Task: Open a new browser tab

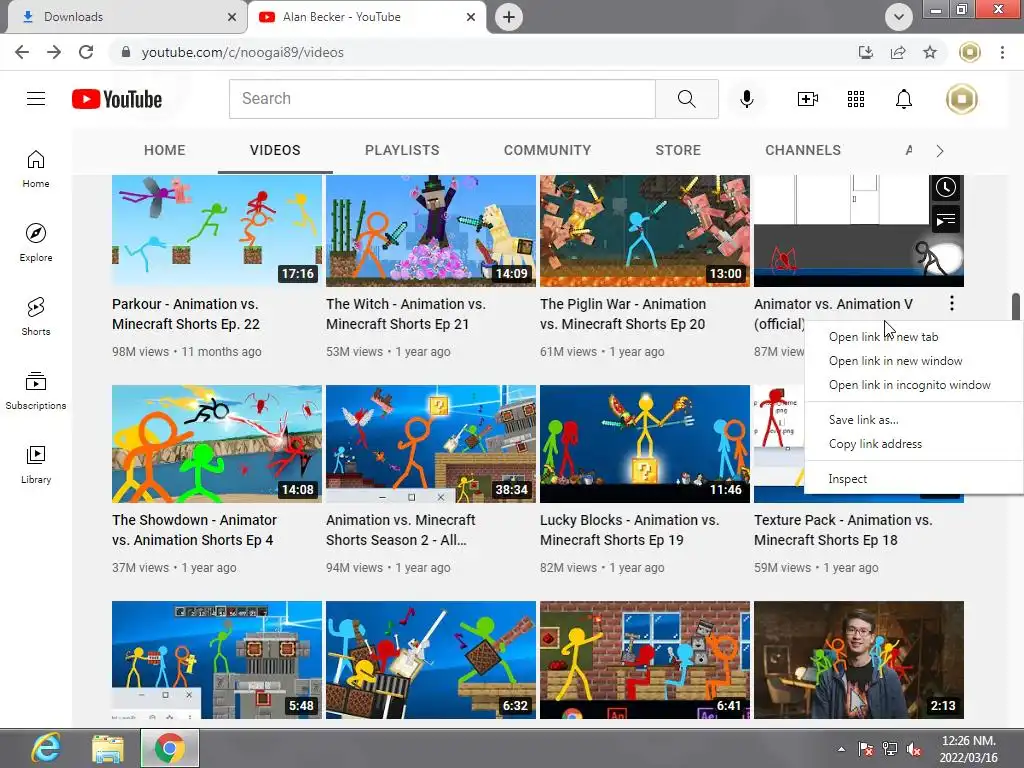Action: click(x=509, y=17)
